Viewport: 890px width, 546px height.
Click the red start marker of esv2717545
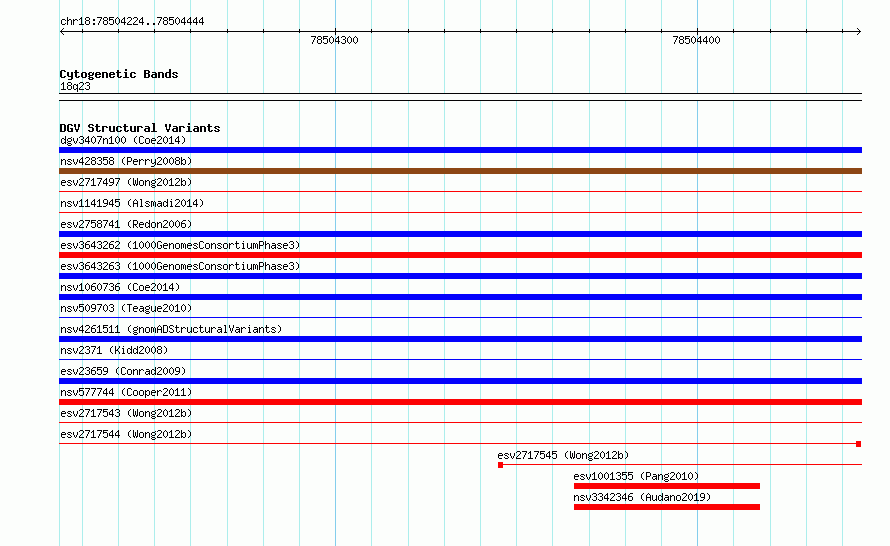(x=501, y=465)
